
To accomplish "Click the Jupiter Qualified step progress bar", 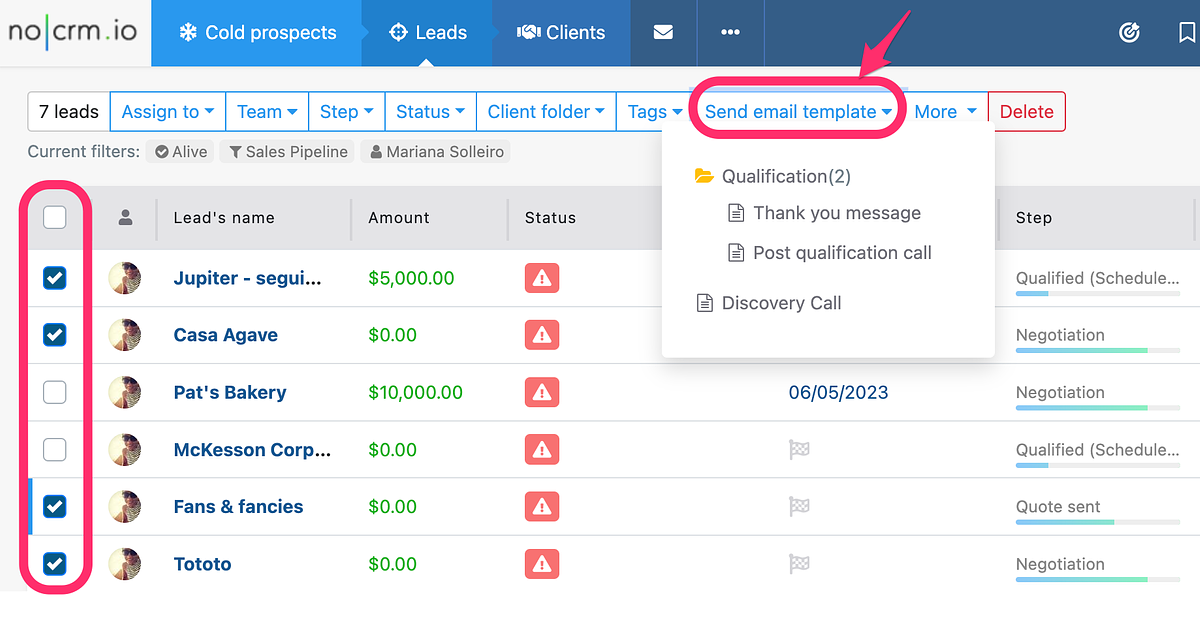I will 1098,294.
